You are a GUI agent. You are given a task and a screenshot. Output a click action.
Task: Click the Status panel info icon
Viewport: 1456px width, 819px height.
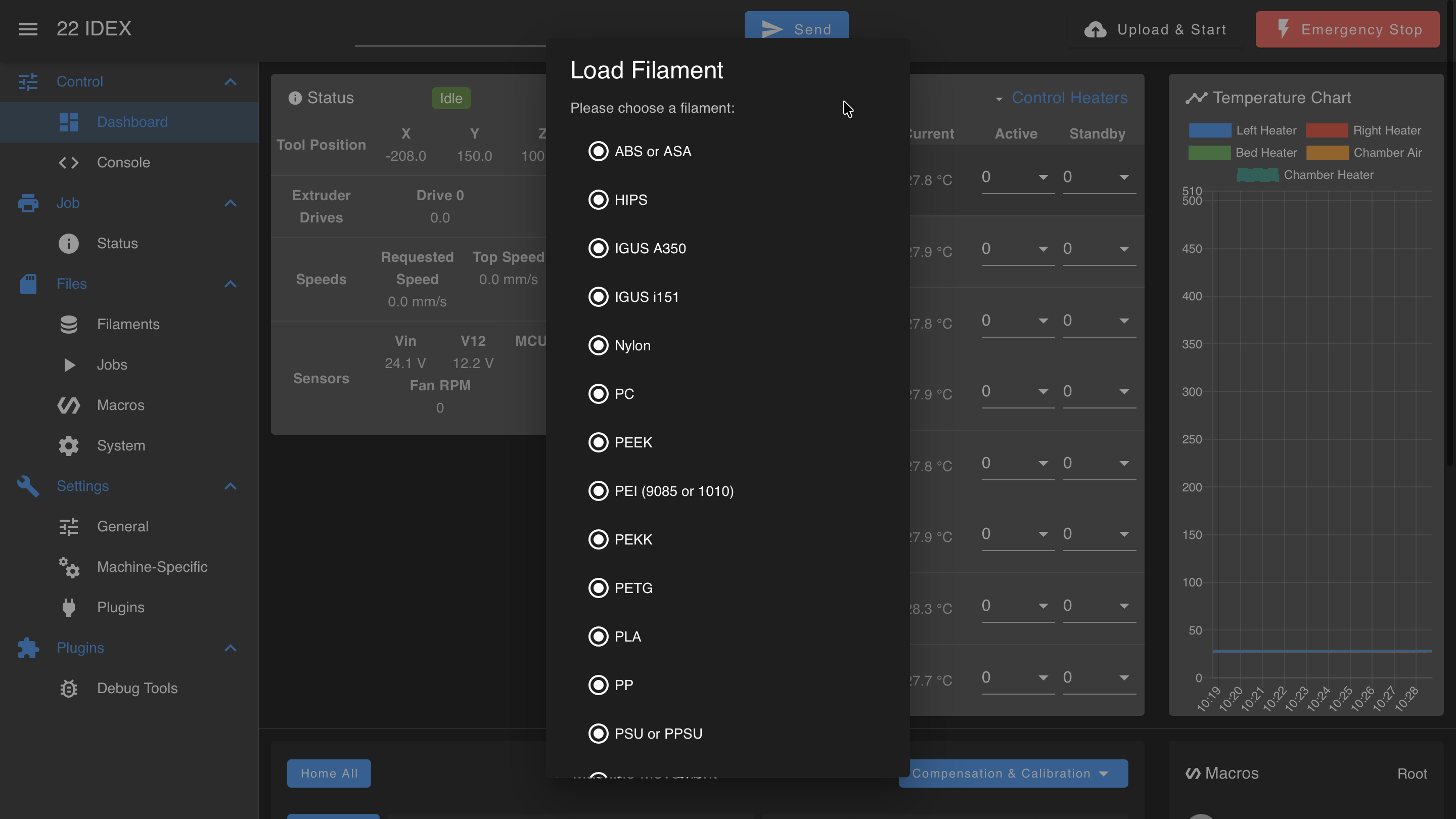coord(294,99)
